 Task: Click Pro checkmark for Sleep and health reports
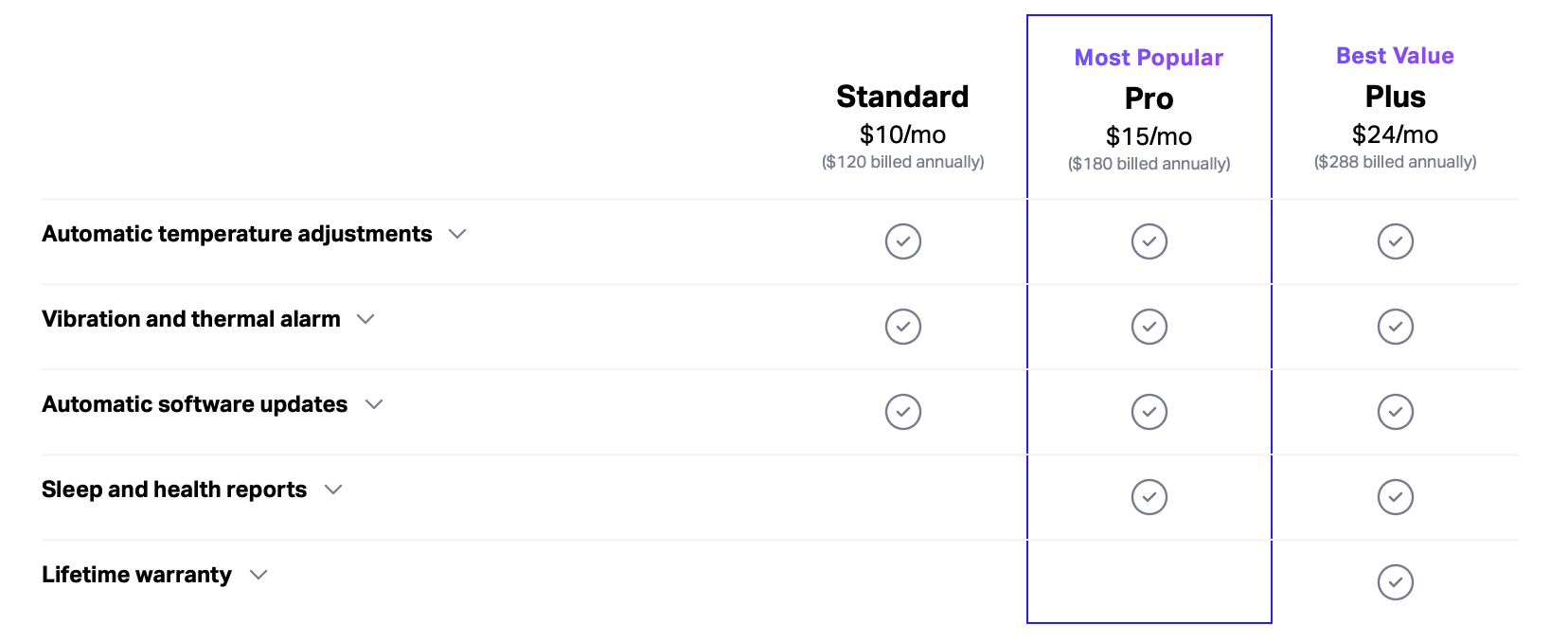1149,497
